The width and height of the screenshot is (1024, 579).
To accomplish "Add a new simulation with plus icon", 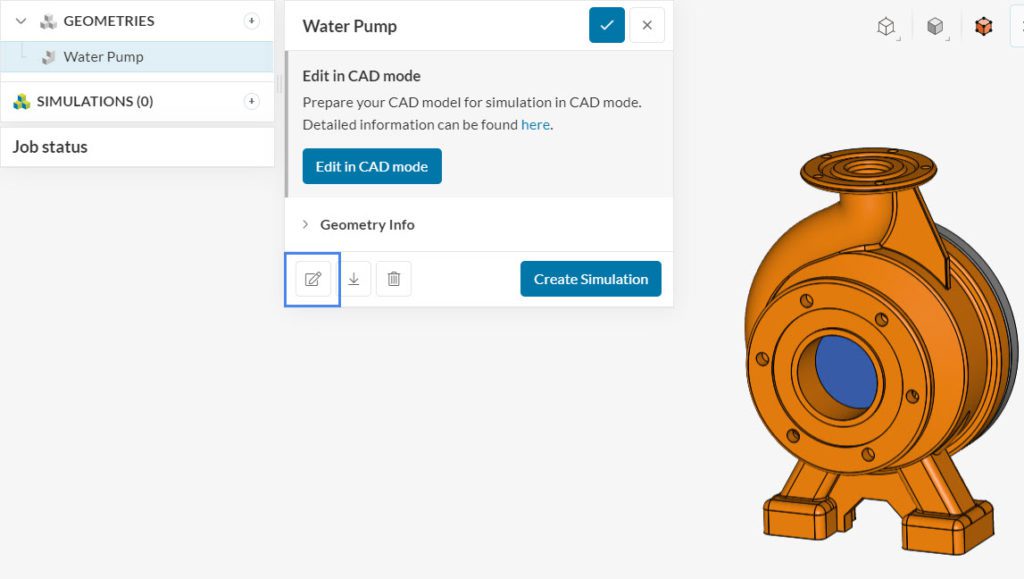I will click(x=251, y=101).
